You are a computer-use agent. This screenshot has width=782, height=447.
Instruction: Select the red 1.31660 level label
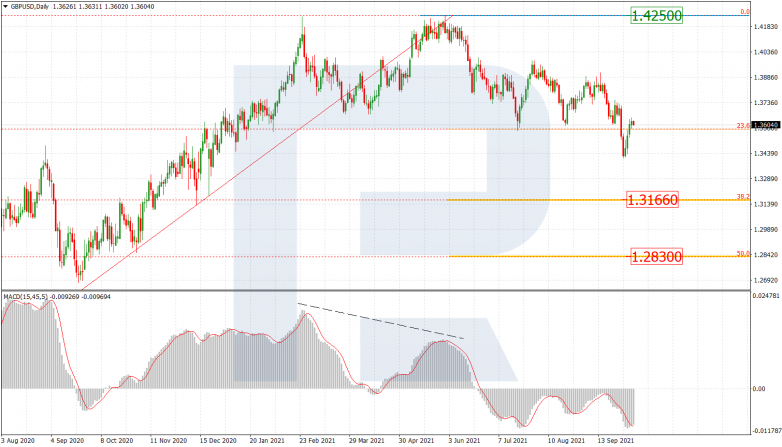[652, 200]
